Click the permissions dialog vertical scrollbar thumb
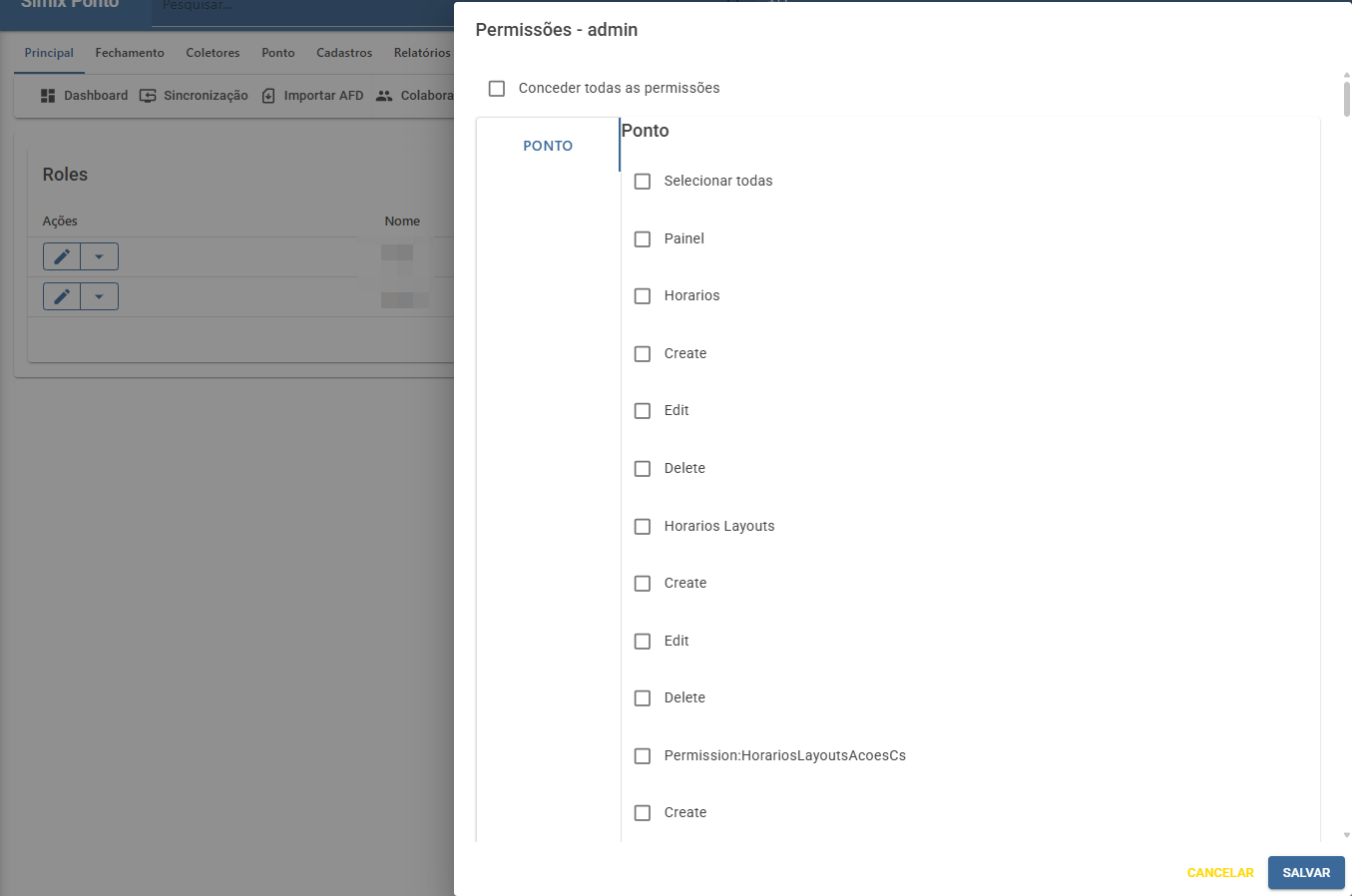1352x896 pixels. (x=1346, y=99)
